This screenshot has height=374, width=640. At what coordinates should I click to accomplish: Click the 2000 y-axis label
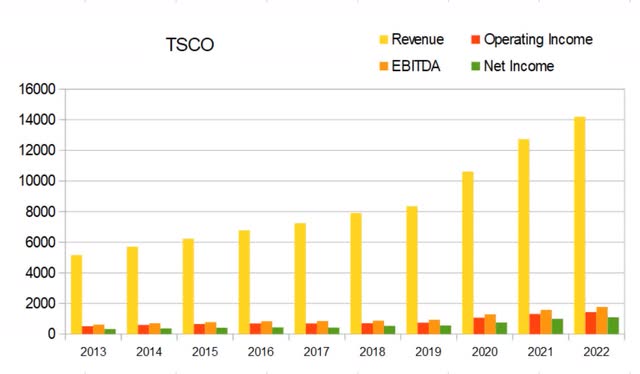pos(40,303)
